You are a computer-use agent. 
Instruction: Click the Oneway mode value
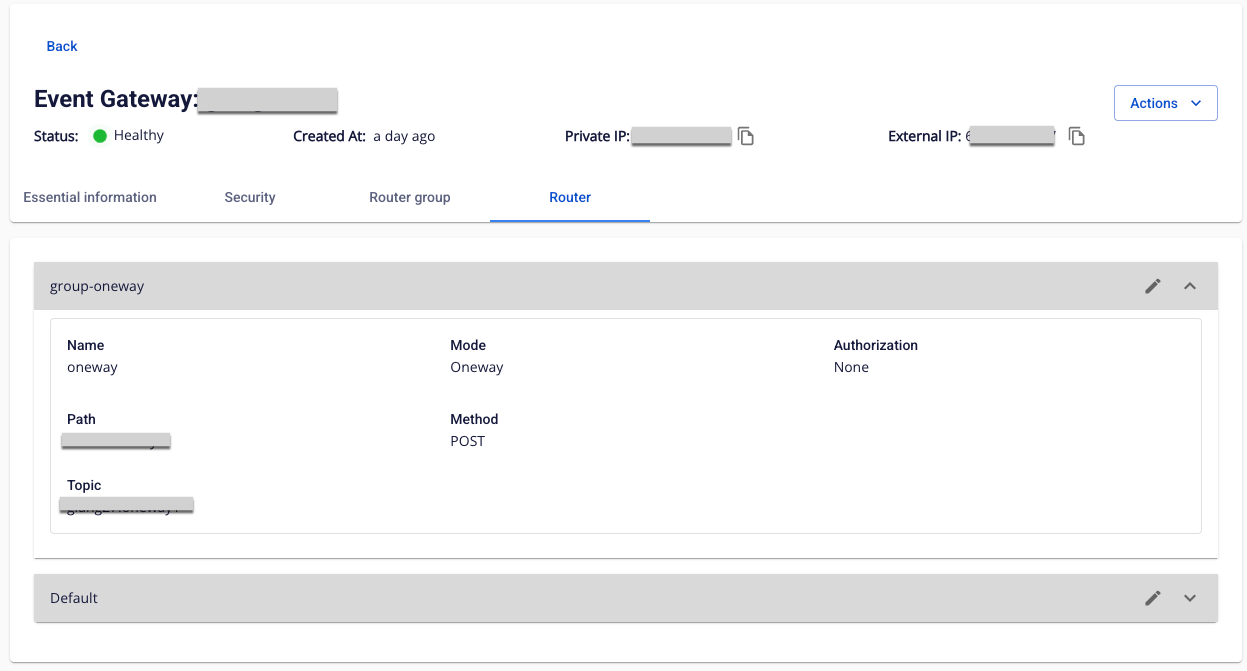pos(477,367)
